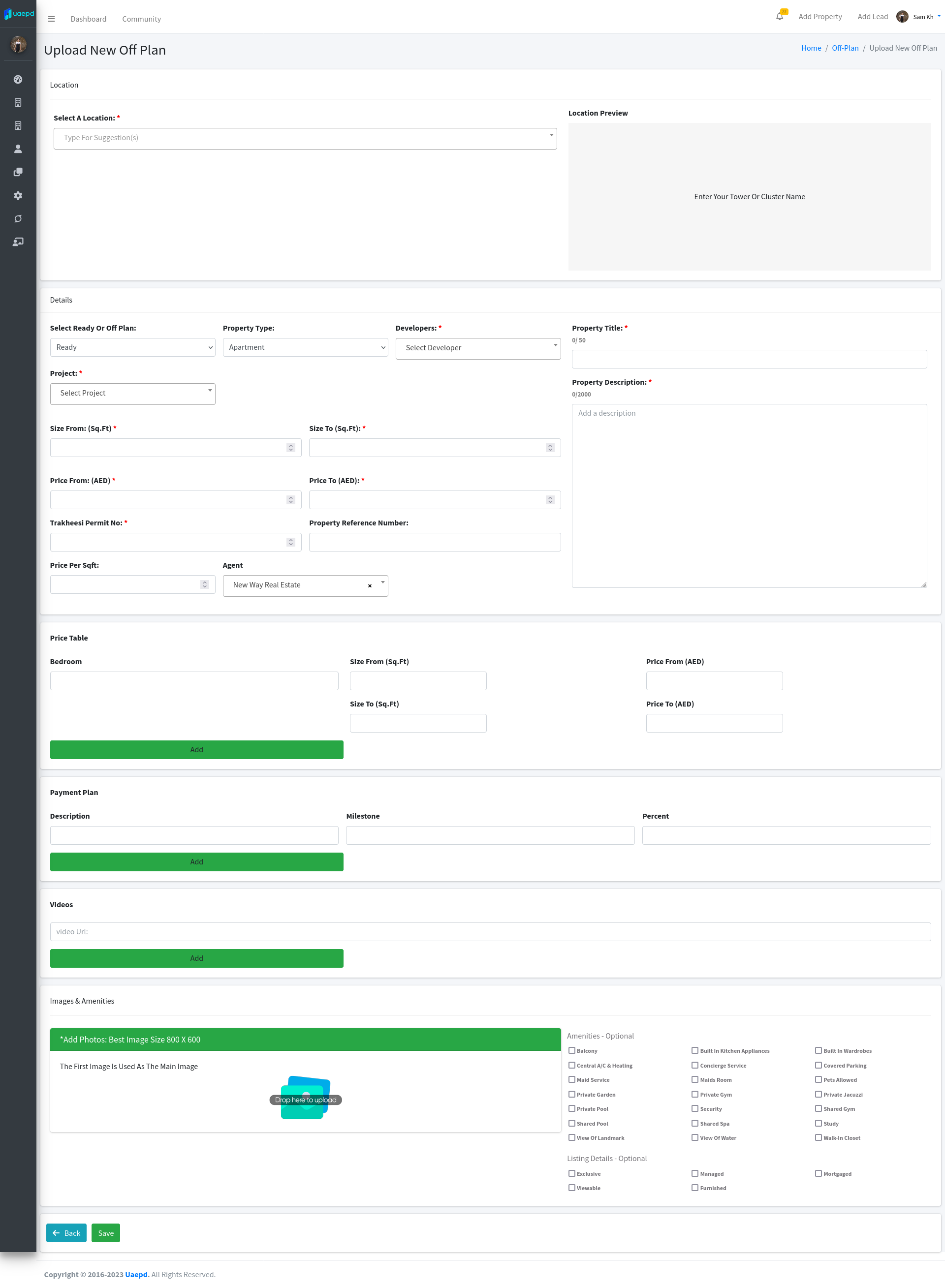This screenshot has width=945, height=1288.
Task: Click the dashboard gauge sidebar icon
Action: (x=18, y=80)
